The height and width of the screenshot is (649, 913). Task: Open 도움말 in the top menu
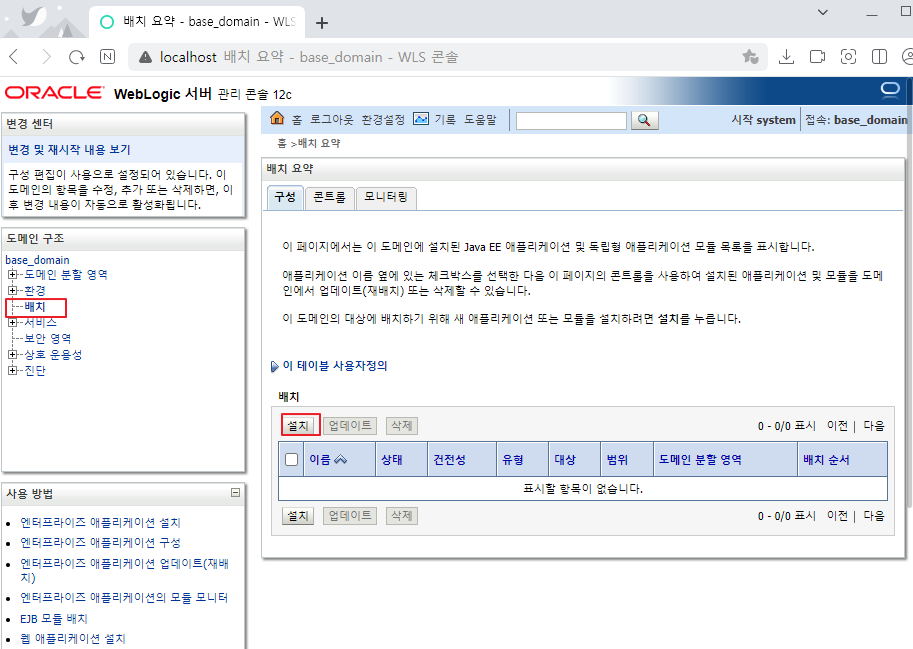(480, 120)
